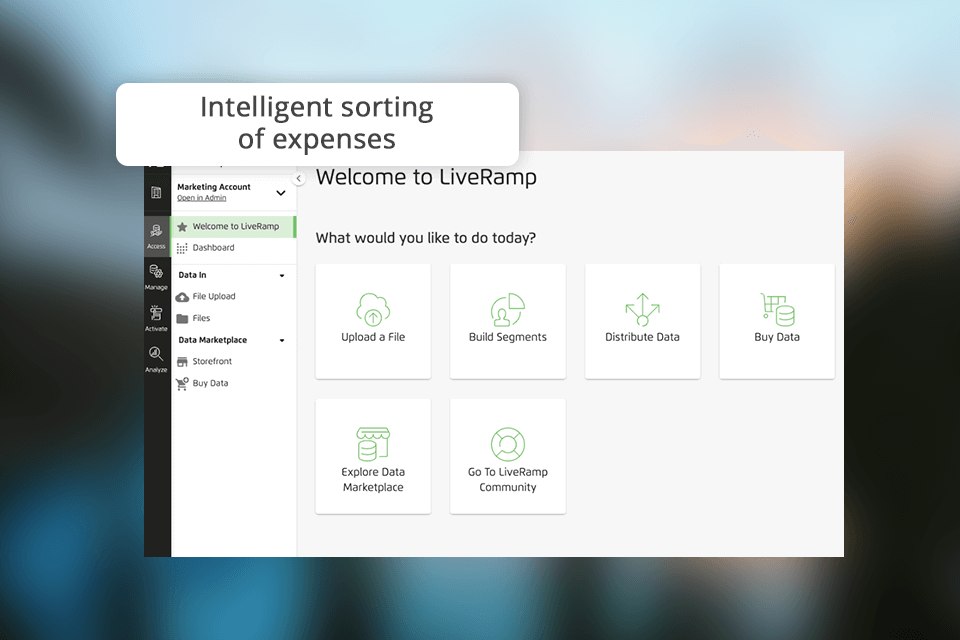This screenshot has width=960, height=640.
Task: Click the store icon beside Storefront
Action: (x=182, y=362)
